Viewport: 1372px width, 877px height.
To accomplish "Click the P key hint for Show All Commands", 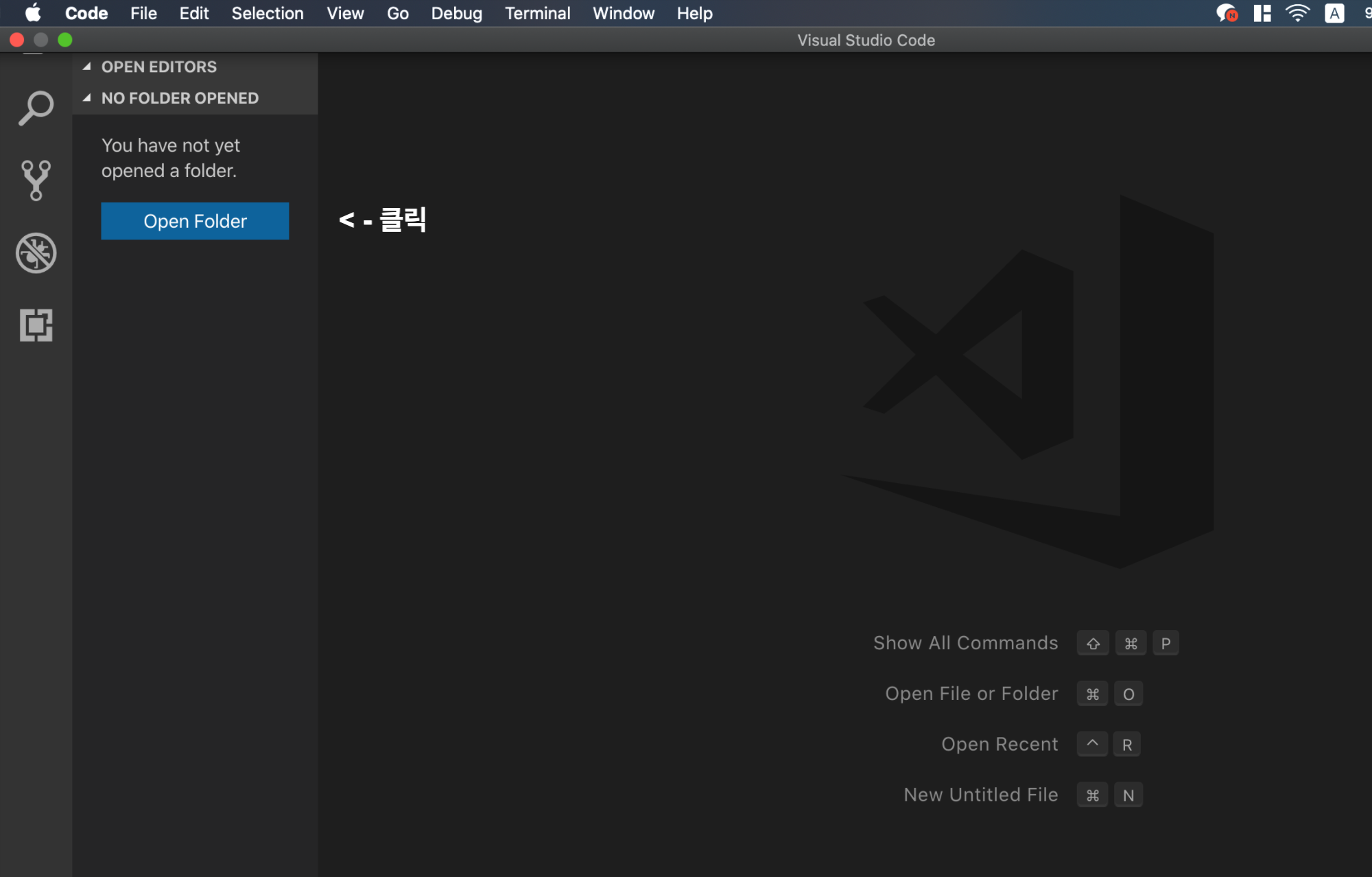I will pos(1166,643).
